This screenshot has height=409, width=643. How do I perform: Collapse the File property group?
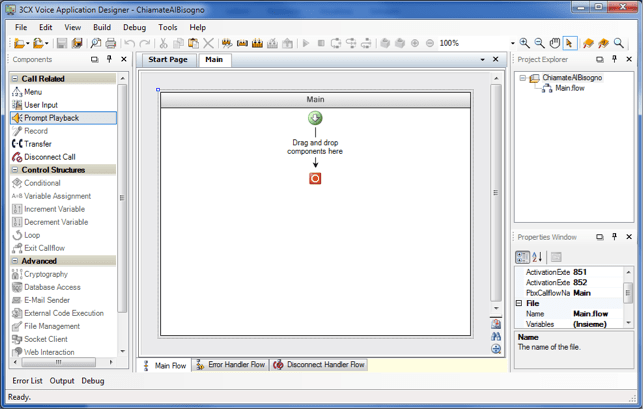[x=519, y=303]
